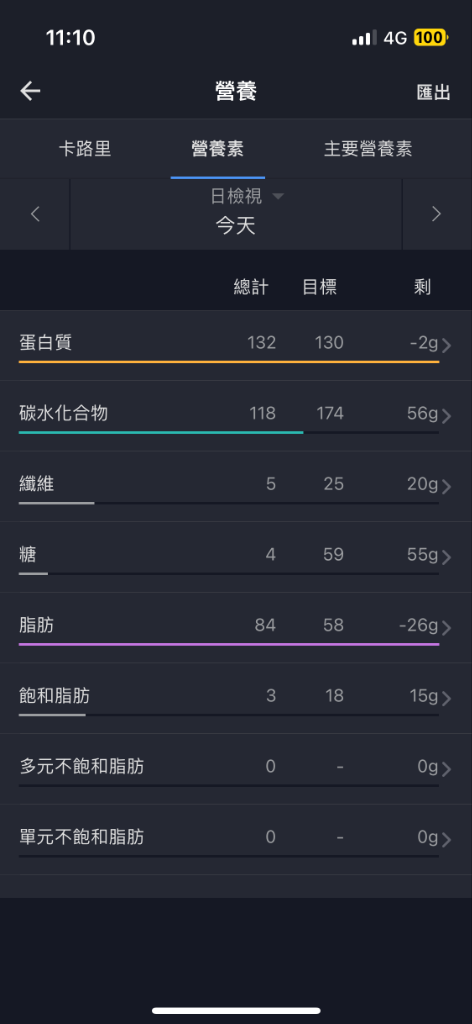
Task: Switch to the 卡路里 tab
Action: point(85,148)
